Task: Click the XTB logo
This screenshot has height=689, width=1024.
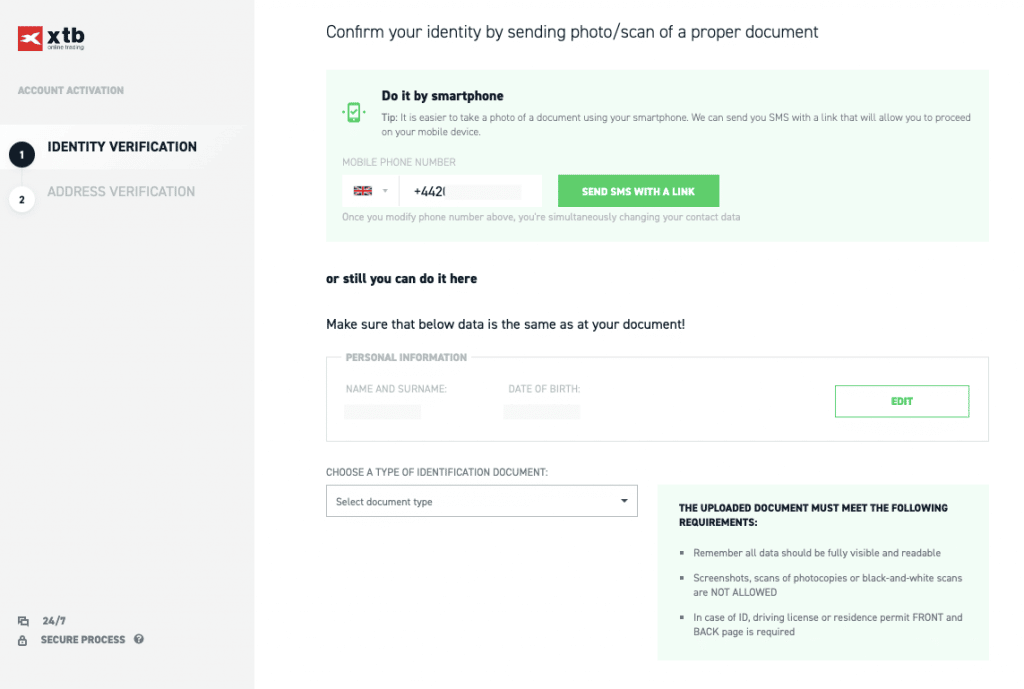Action: pos(51,39)
